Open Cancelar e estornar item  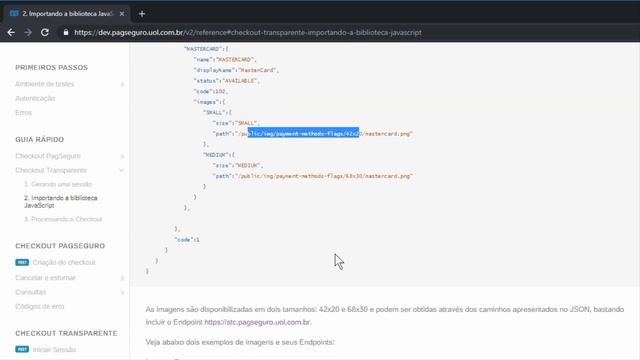click(x=45, y=278)
